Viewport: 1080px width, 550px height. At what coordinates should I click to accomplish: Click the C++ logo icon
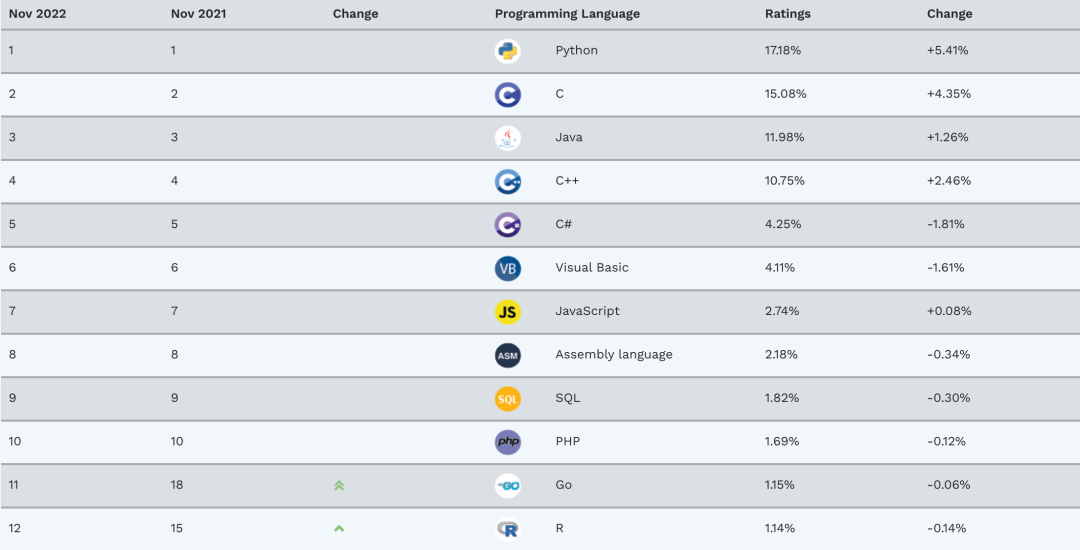507,181
